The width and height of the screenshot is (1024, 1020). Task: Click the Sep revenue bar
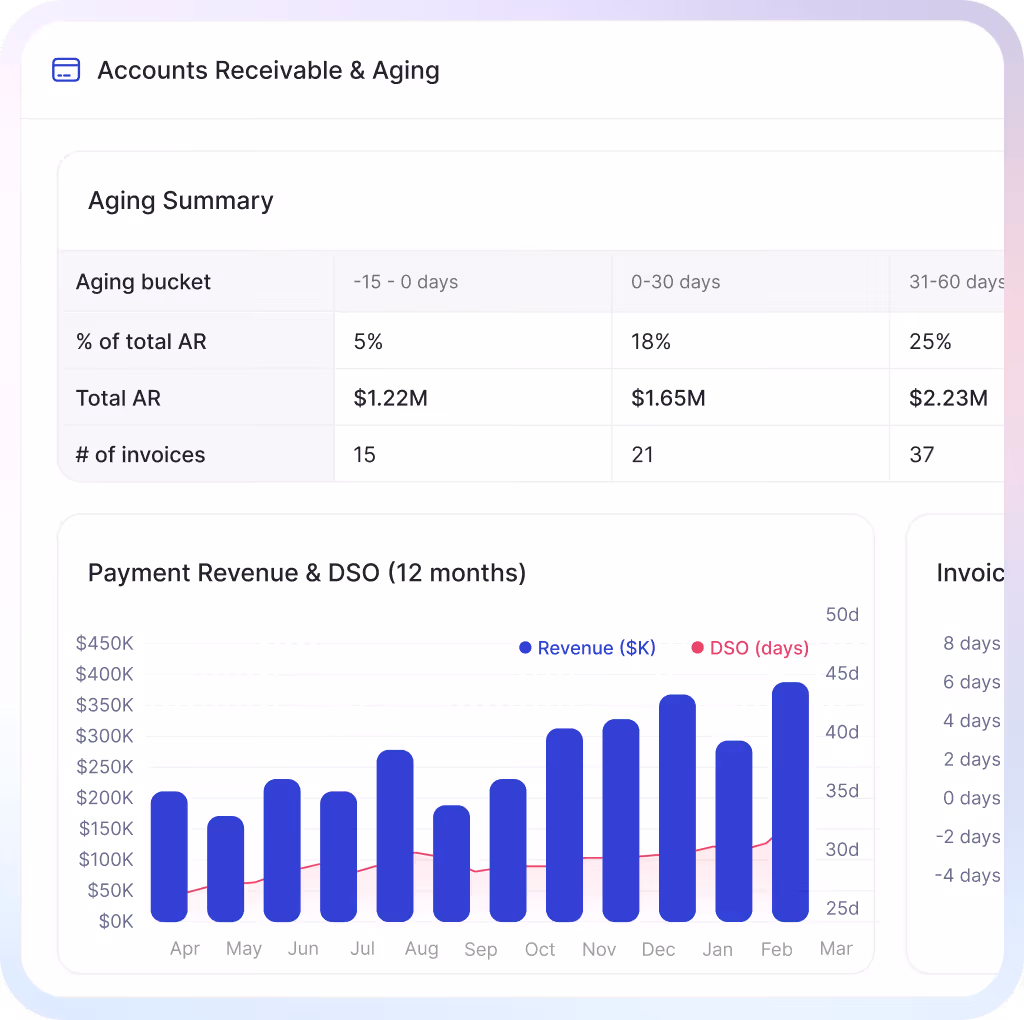(451, 863)
